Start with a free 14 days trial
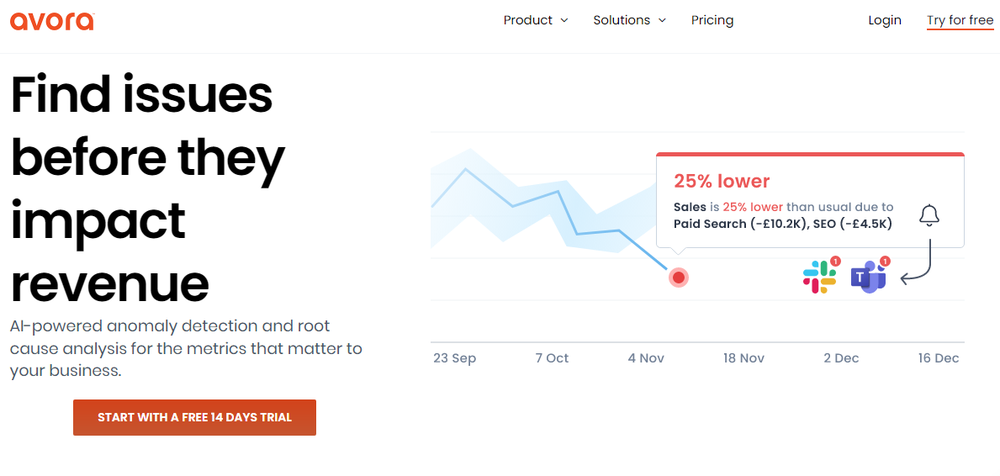The height and width of the screenshot is (476, 1000). [x=195, y=417]
